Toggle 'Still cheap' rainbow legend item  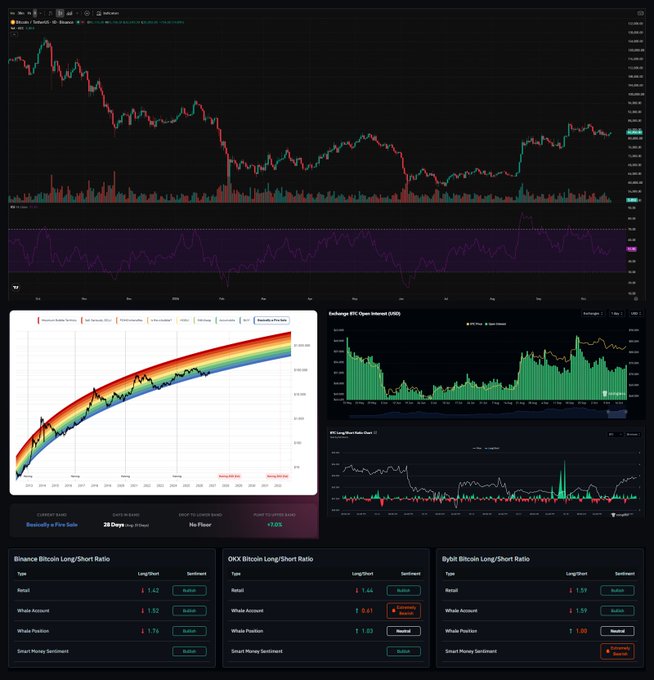point(203,320)
